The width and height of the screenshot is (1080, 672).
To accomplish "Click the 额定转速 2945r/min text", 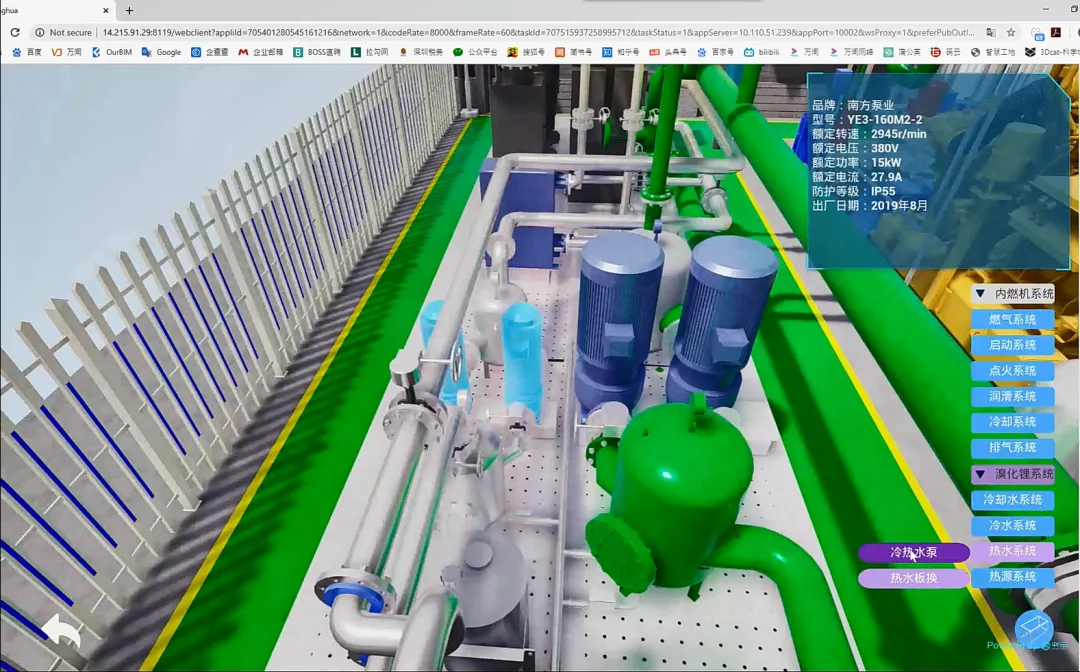I will 869,134.
